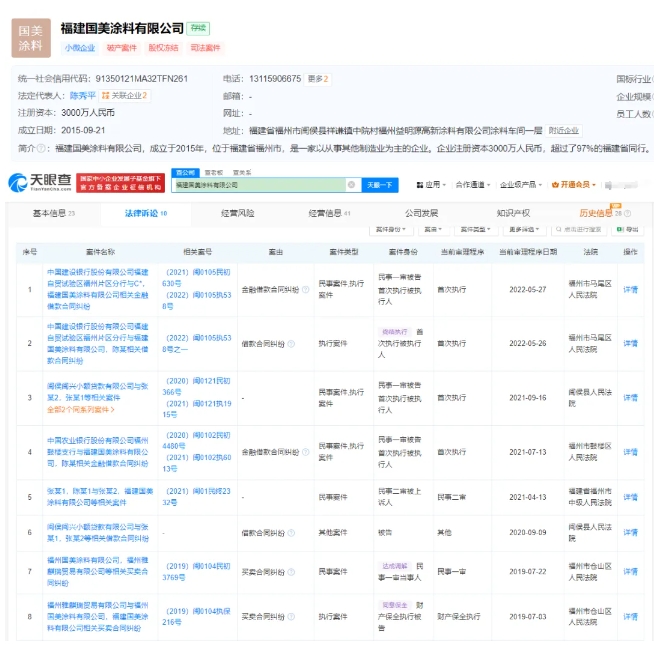Open 详情 for the 2022-05-27 case

(630, 290)
